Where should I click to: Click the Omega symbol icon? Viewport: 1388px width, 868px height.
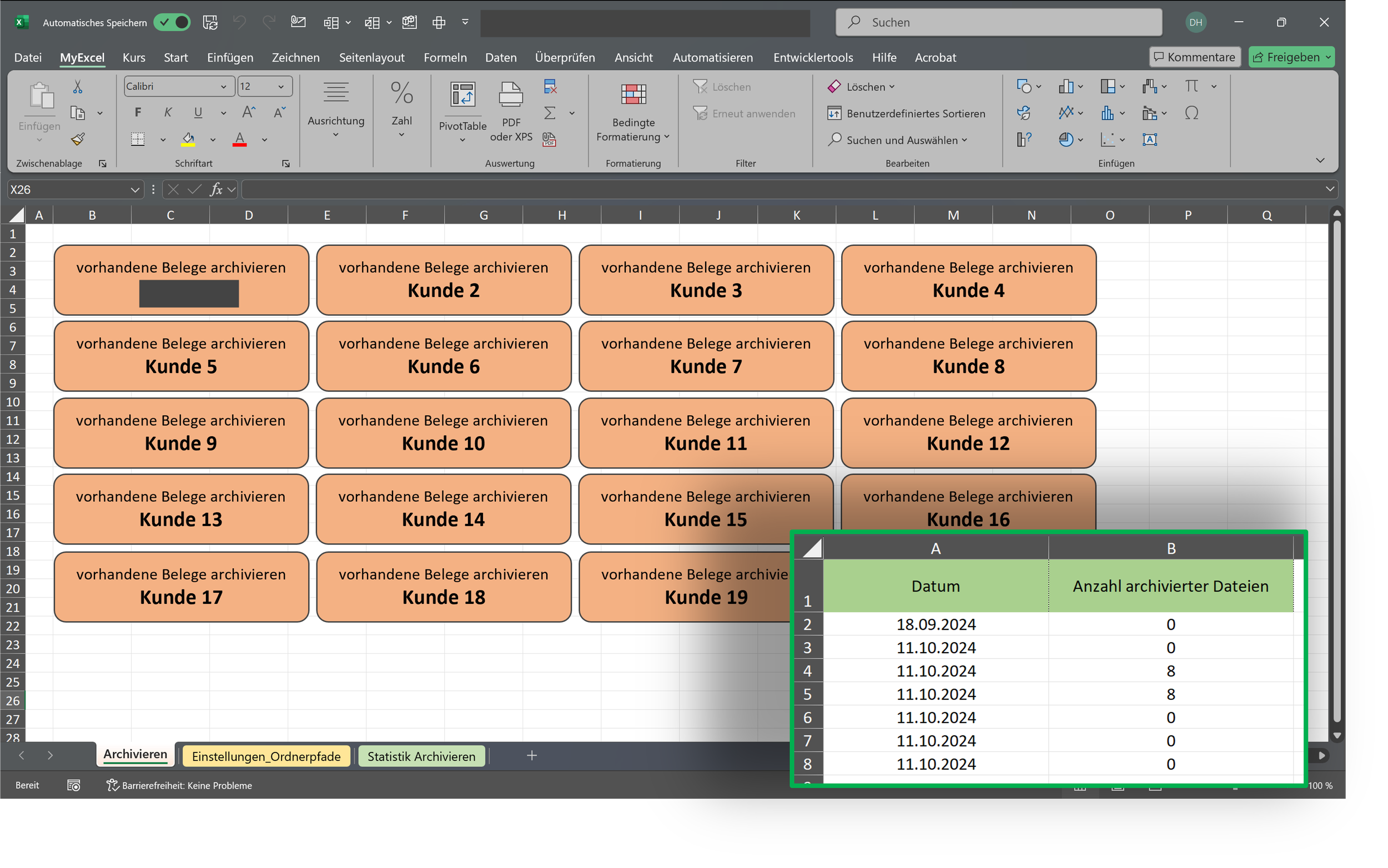point(1191,113)
